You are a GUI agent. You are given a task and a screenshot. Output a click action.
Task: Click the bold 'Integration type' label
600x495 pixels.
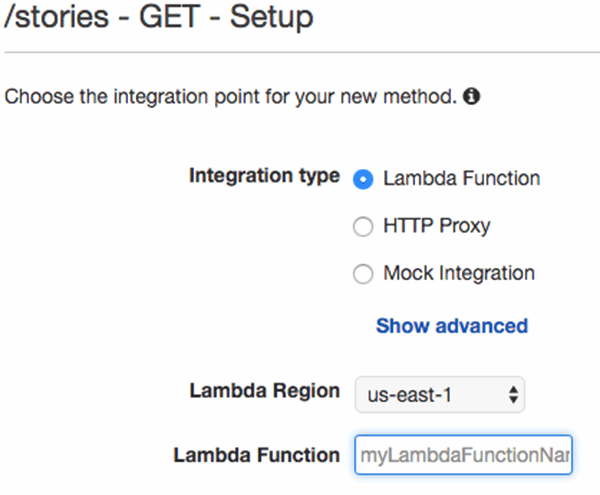point(264,176)
